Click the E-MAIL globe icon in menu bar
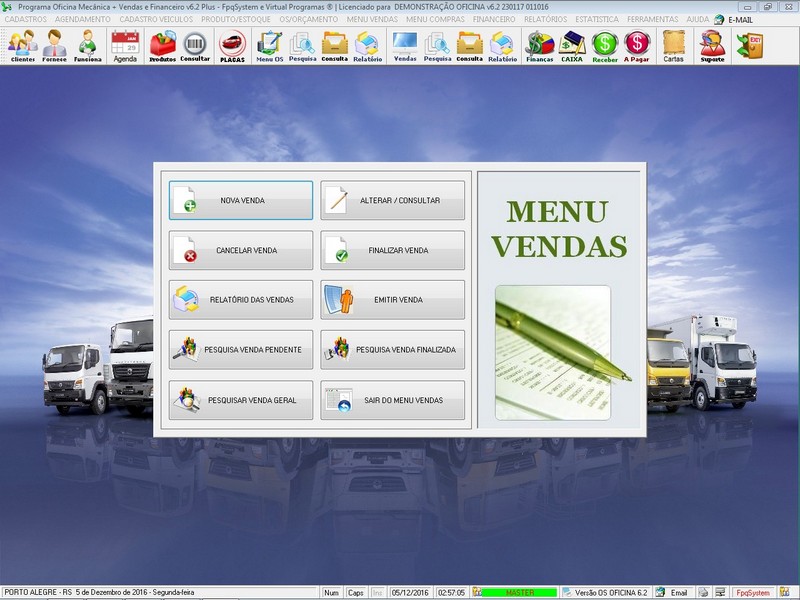The width and height of the screenshot is (800, 600). click(719, 20)
